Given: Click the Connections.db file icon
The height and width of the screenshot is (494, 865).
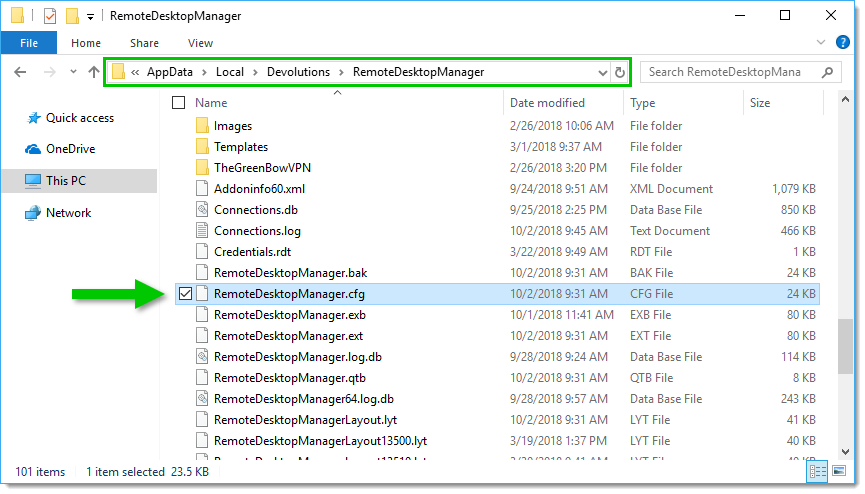Looking at the screenshot, I should pos(202,209).
